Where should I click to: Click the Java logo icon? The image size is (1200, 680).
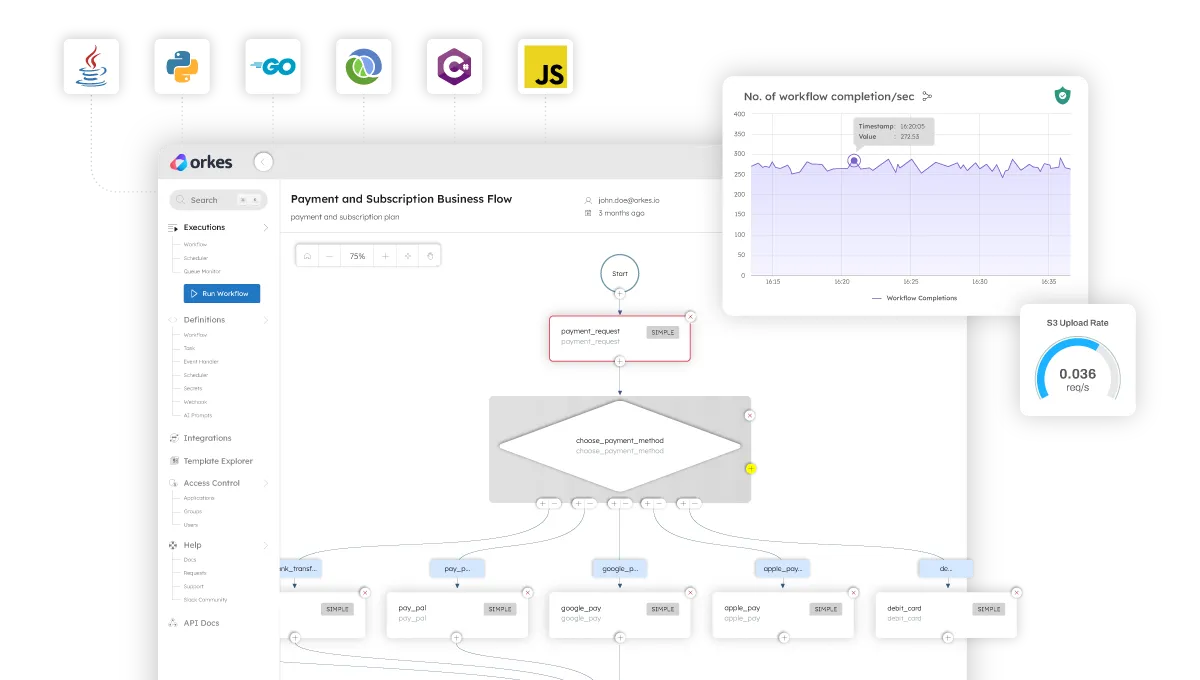click(91, 65)
